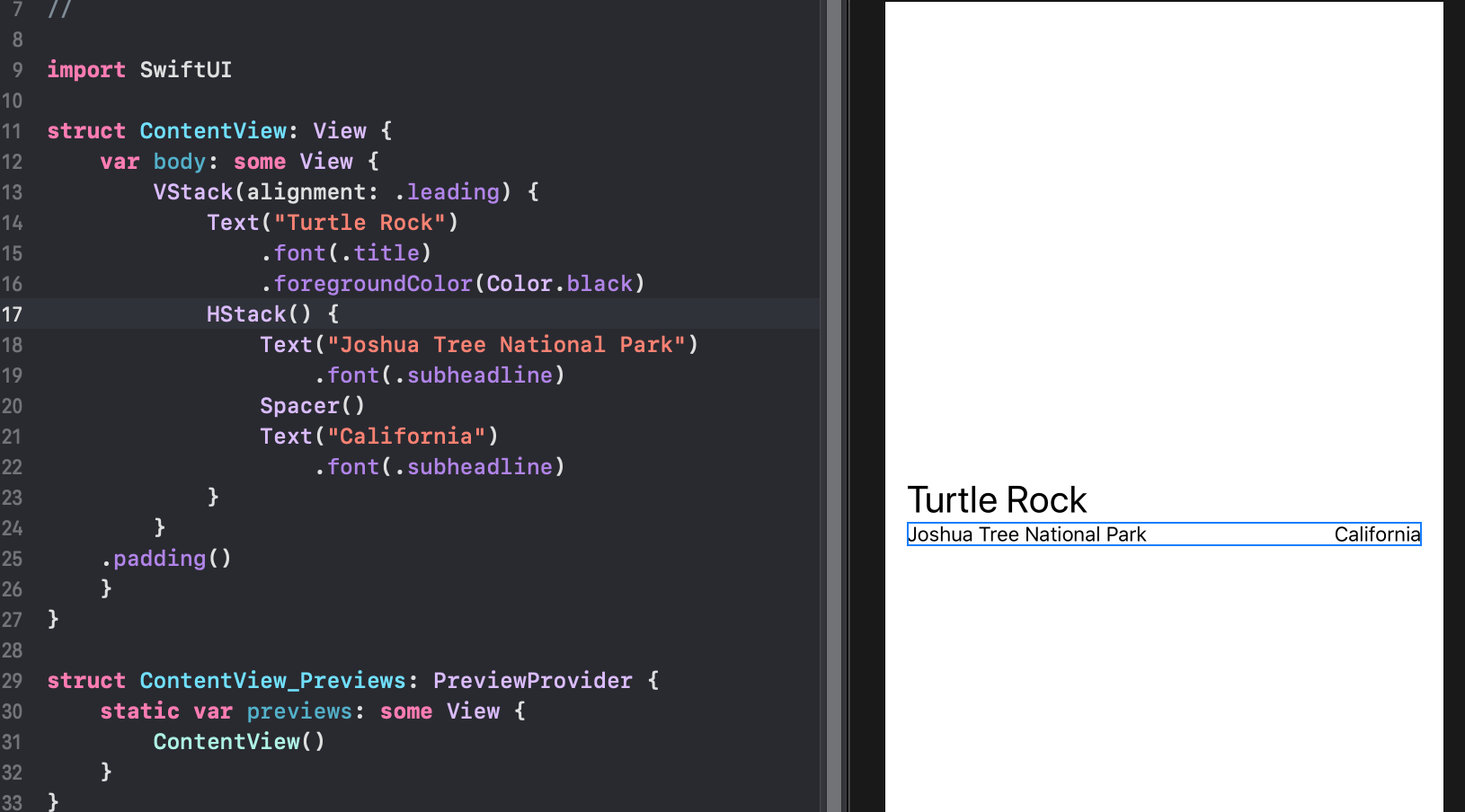Click the '.font(.title)' modifier line

click(346, 253)
